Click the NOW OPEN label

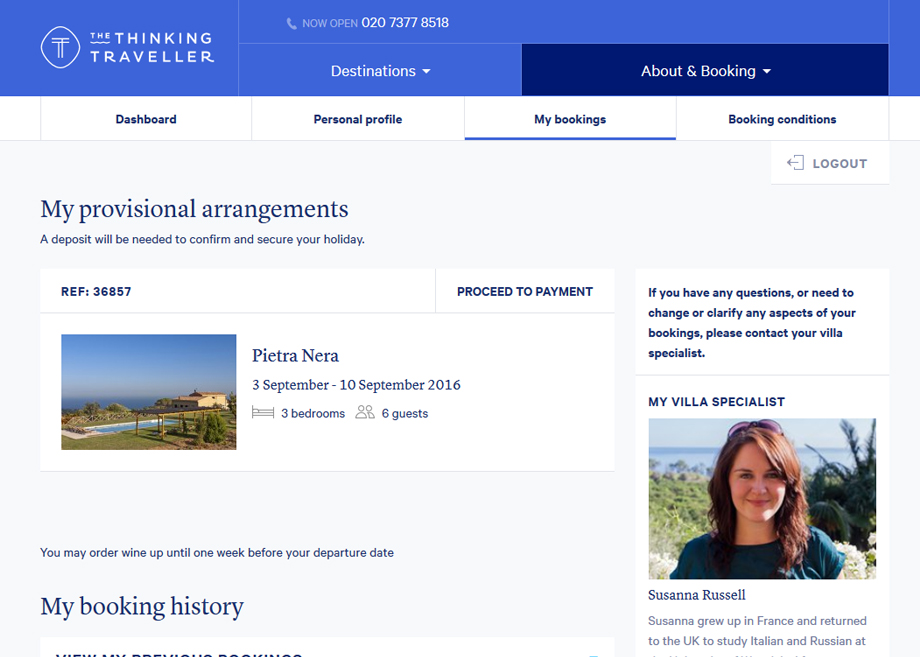pyautogui.click(x=330, y=23)
